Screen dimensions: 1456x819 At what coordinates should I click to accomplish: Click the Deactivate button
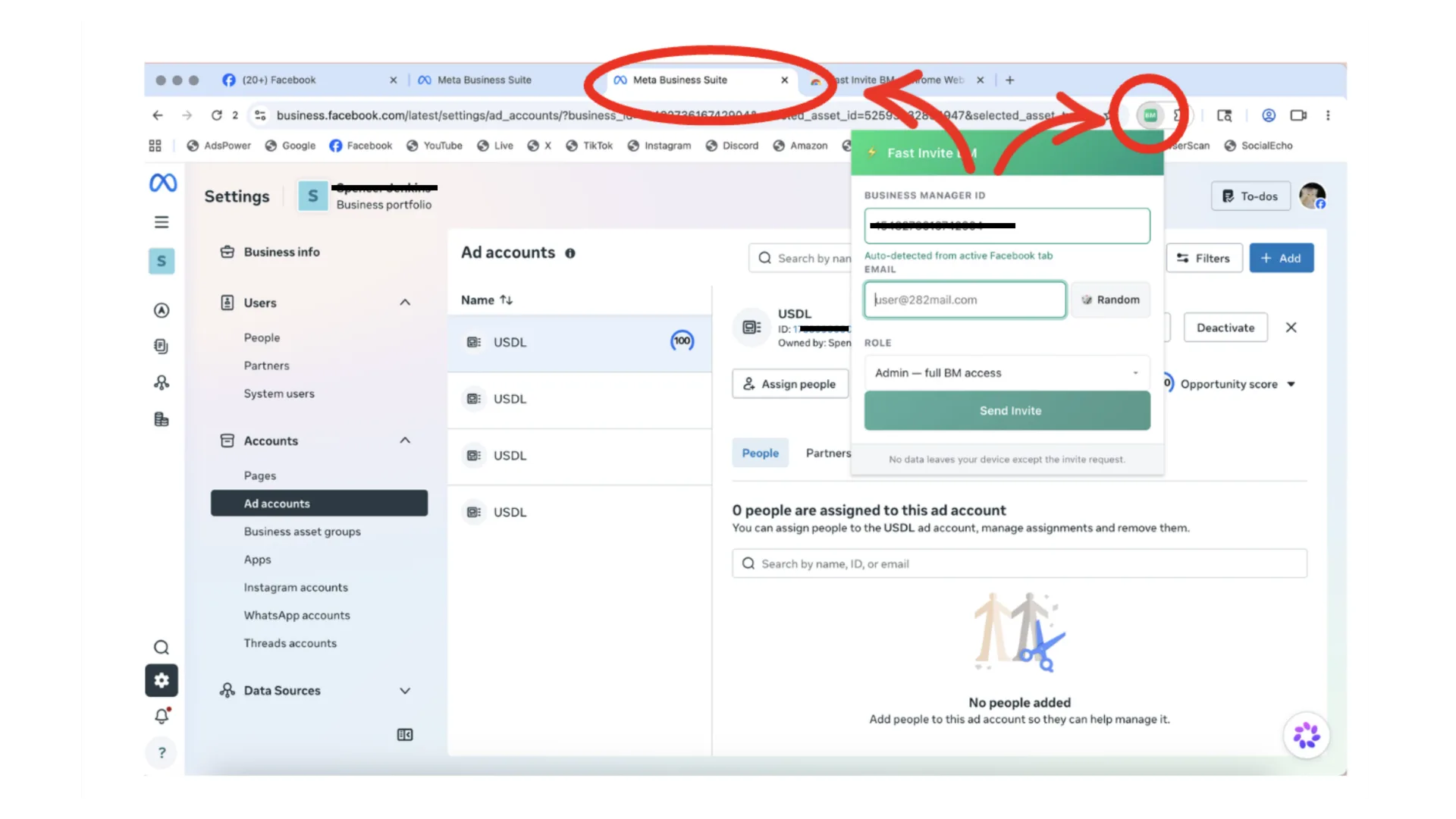[x=1225, y=328]
